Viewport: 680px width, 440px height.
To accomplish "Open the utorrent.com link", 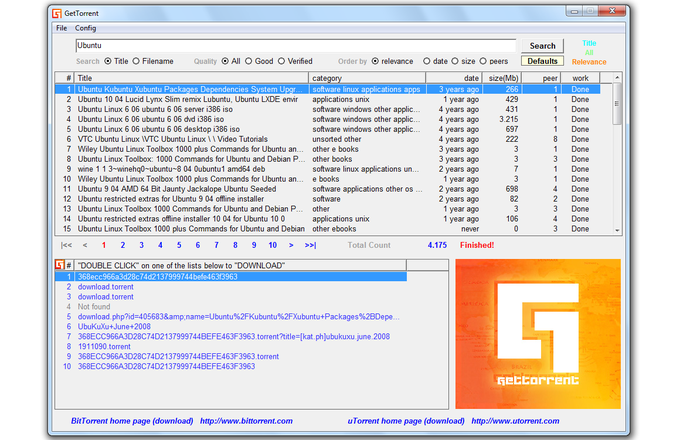I will 515,421.
